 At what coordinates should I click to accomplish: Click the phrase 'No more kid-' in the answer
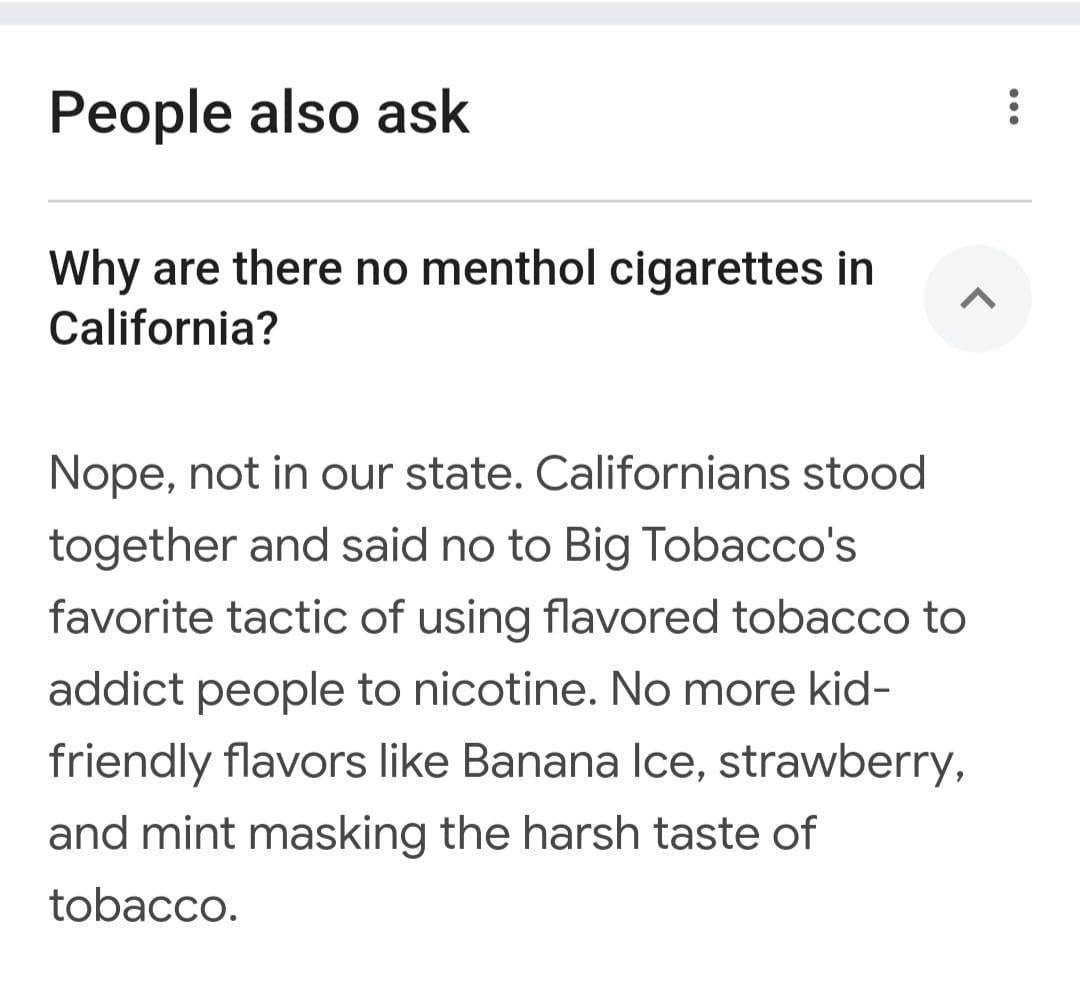750,688
